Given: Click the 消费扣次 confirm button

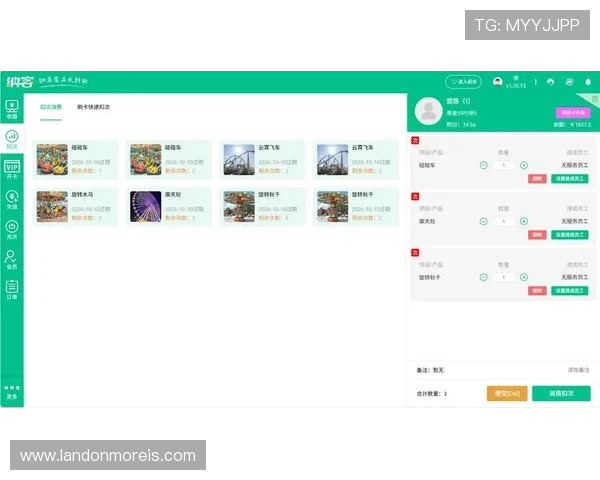Looking at the screenshot, I should click(561, 393).
